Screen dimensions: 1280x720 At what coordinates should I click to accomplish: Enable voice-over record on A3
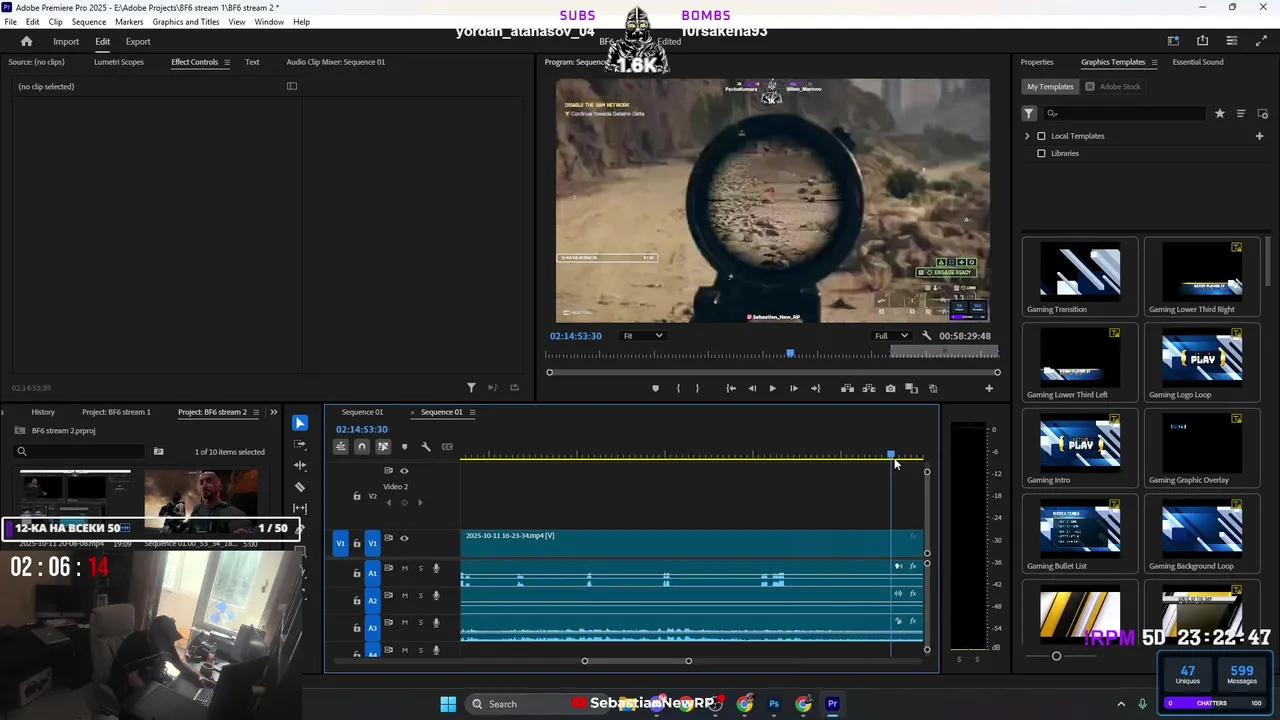436,623
